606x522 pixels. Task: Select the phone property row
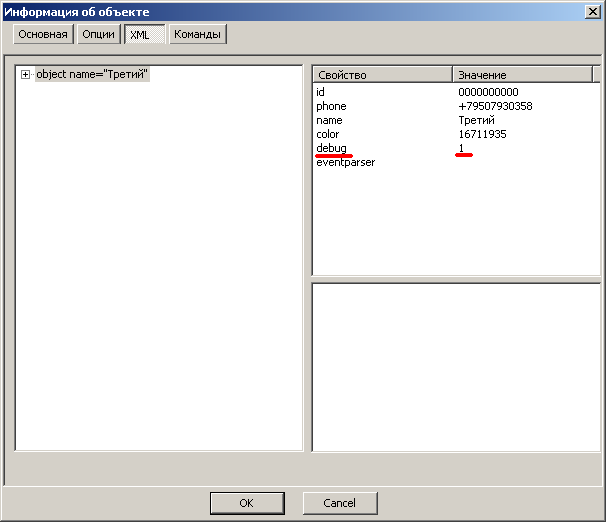point(456,106)
